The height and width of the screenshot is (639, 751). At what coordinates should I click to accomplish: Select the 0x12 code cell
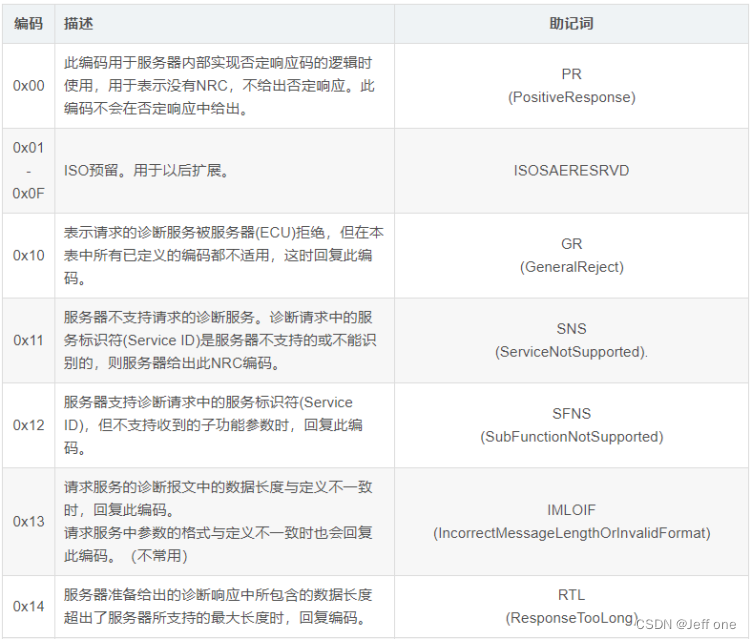[x=28, y=425]
